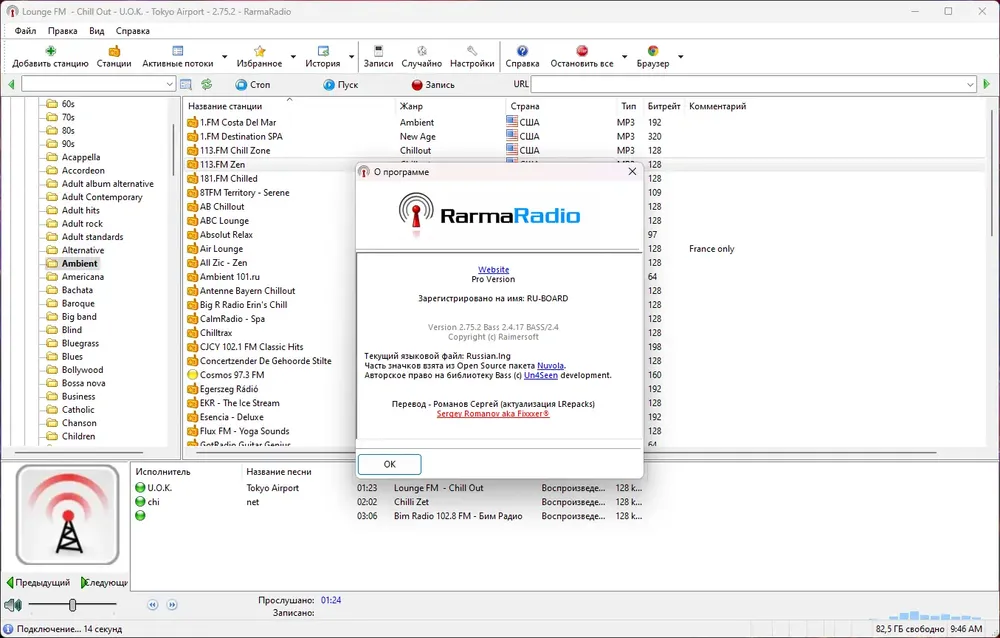Click the green refresh arrows icon
Image resolution: width=1000 pixels, height=638 pixels.
coord(207,84)
